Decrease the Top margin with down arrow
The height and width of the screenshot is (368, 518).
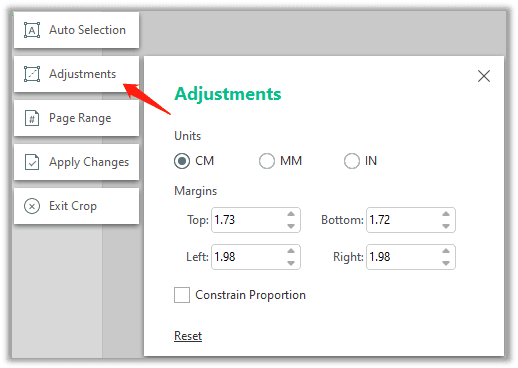click(291, 226)
